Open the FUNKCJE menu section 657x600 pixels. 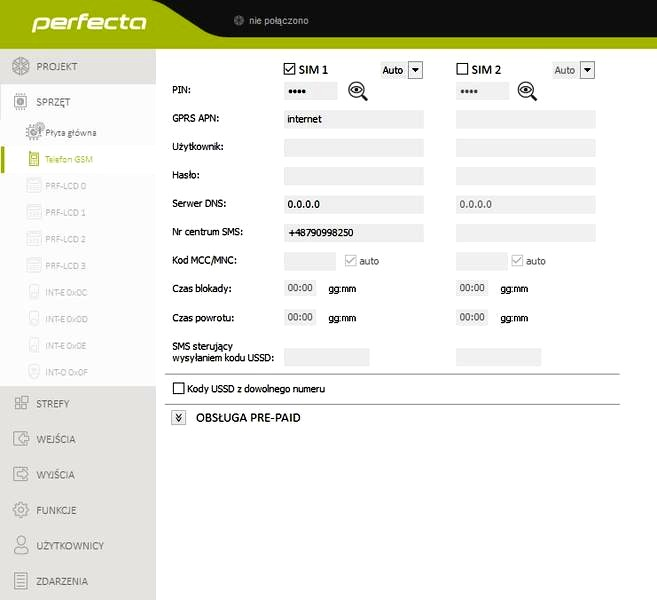[78, 510]
